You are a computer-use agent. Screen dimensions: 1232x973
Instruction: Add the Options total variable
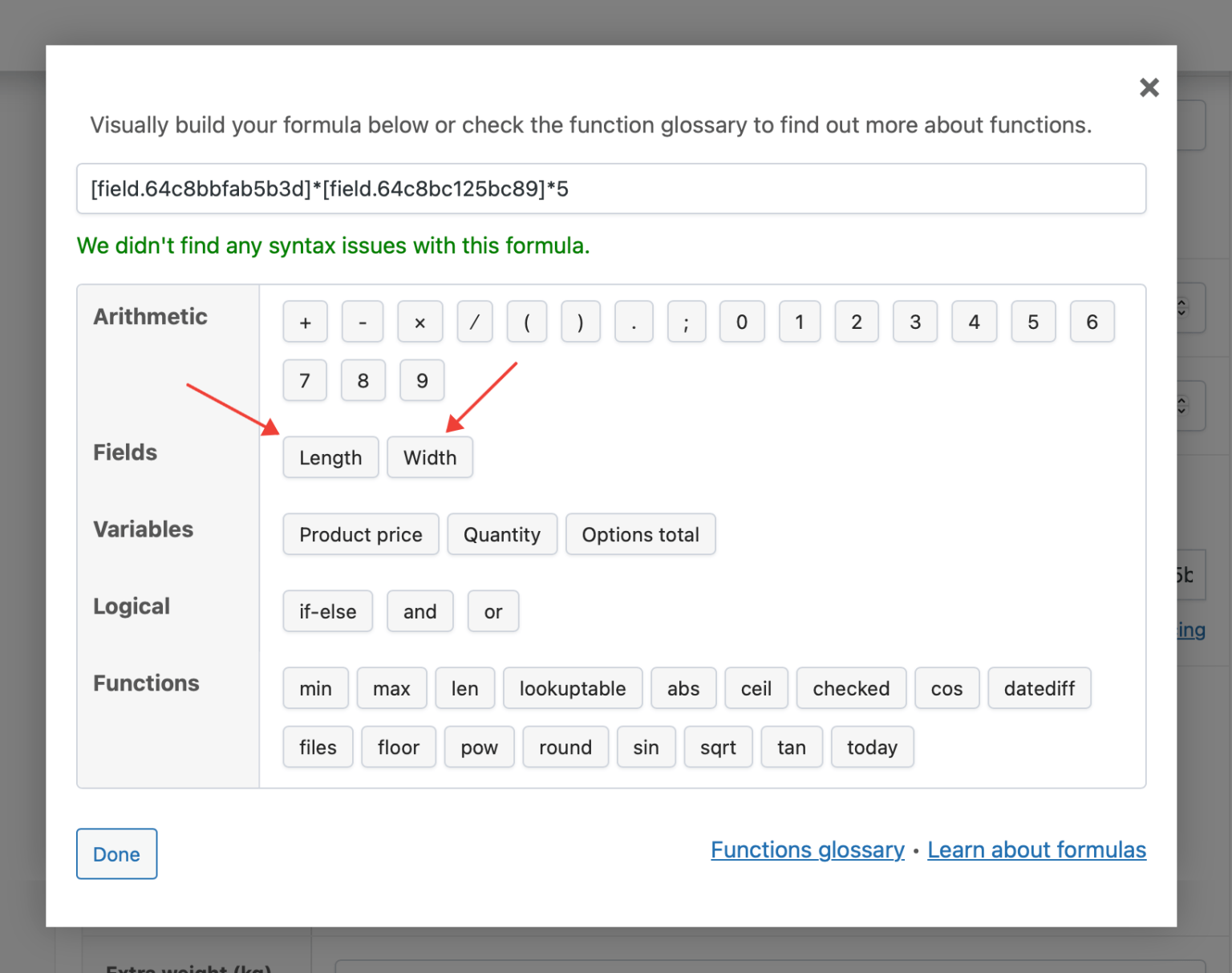640,534
